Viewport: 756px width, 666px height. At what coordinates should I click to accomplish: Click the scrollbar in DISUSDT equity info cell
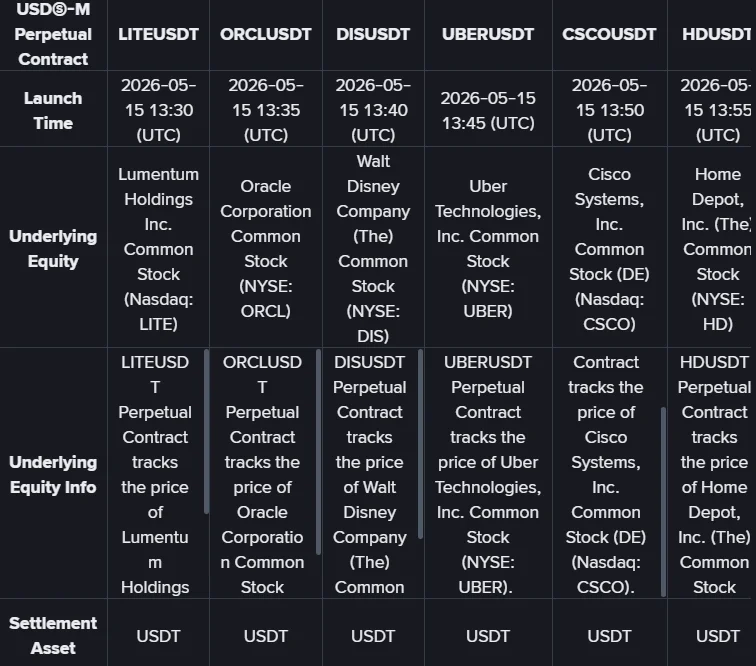420,444
